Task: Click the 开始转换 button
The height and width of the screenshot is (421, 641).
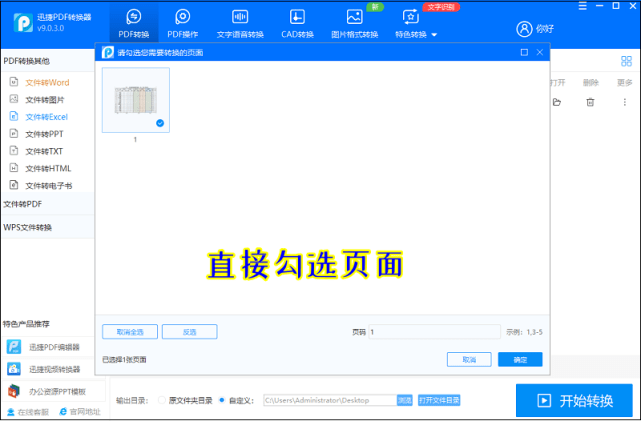Action: click(574, 401)
